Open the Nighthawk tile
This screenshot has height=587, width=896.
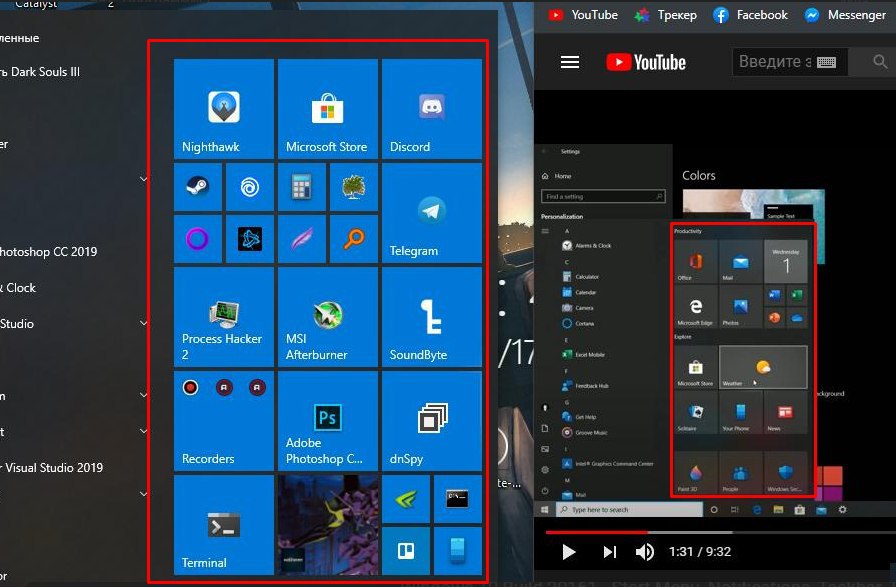point(223,109)
